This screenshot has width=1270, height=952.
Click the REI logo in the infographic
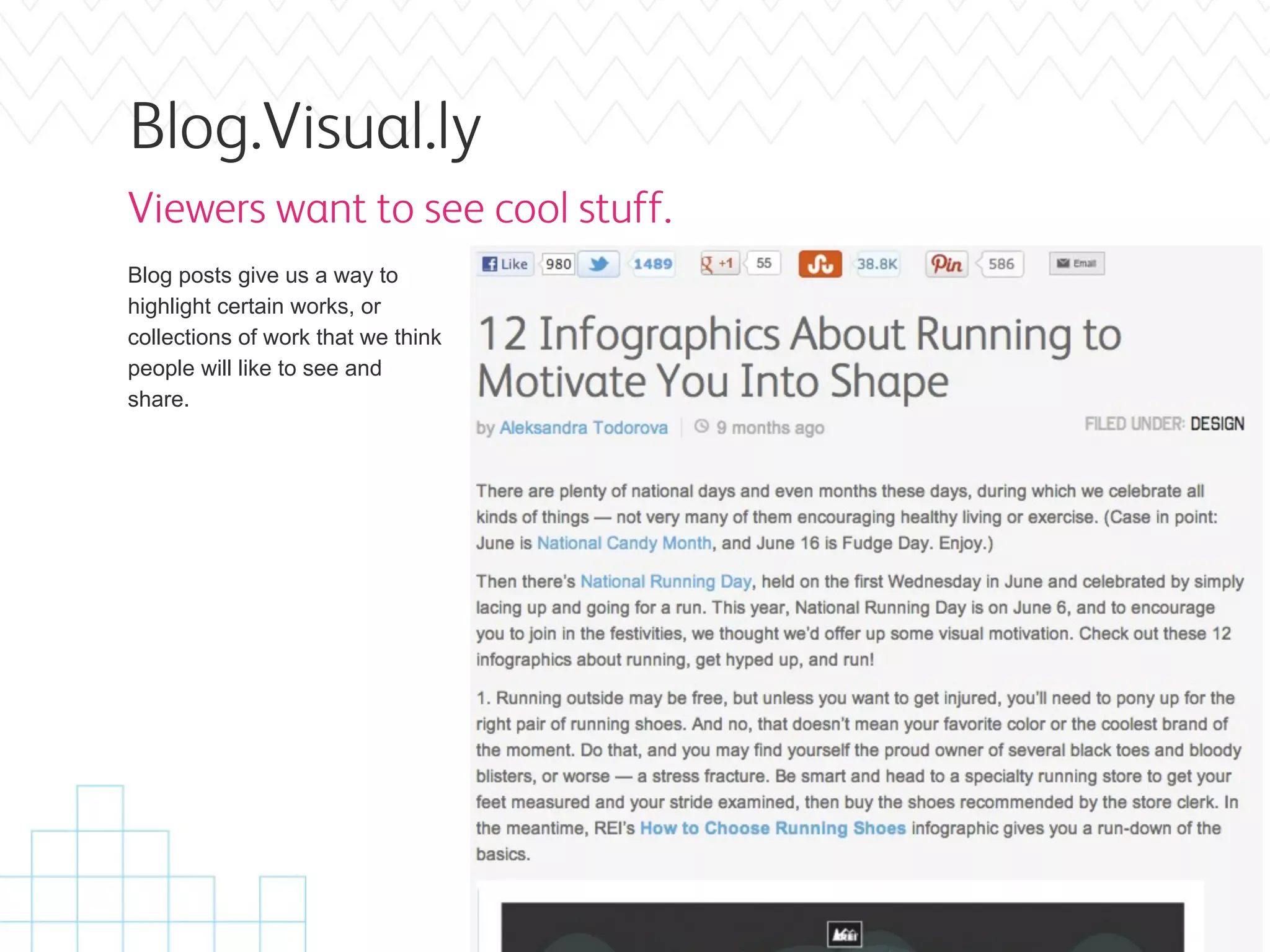tap(845, 934)
